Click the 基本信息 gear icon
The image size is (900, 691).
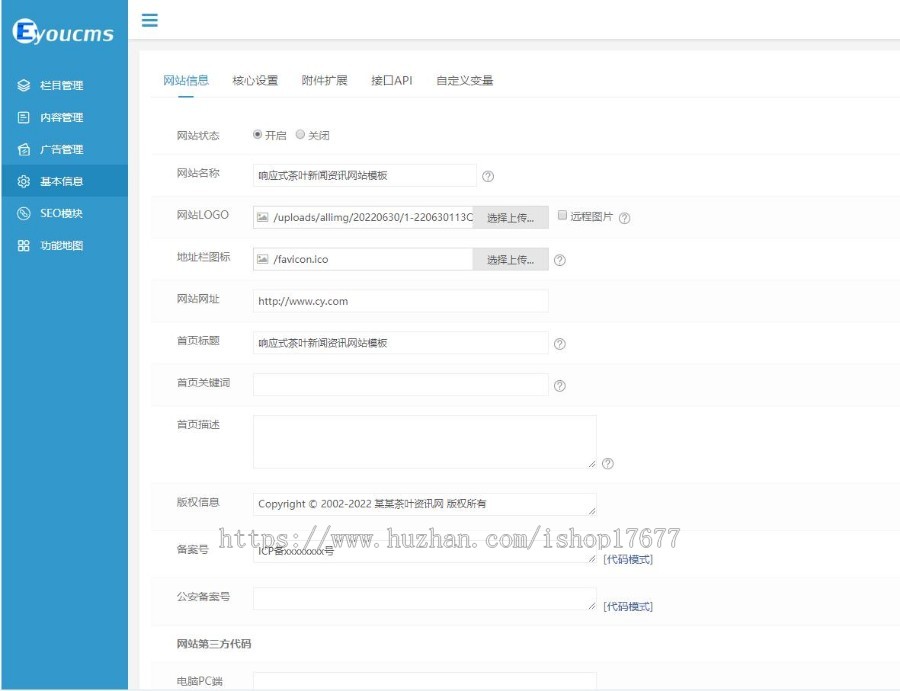coord(24,181)
